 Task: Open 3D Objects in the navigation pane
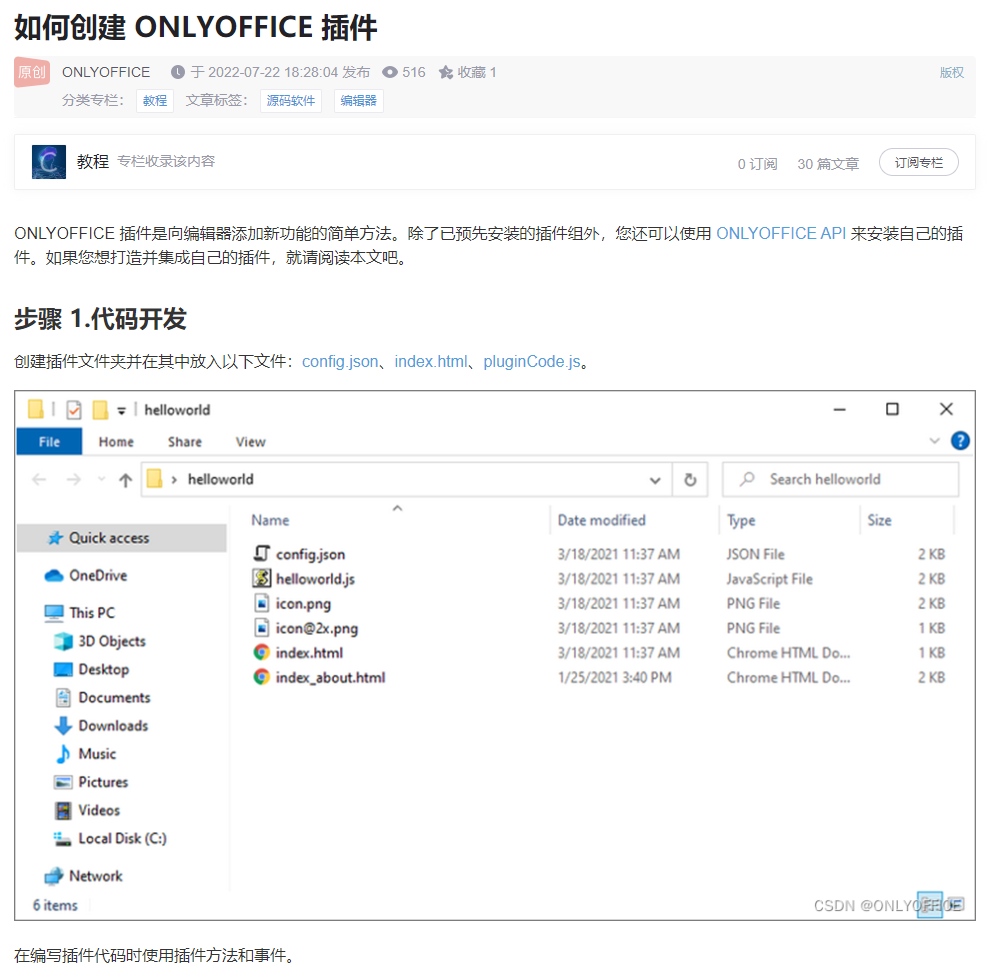pos(100,641)
